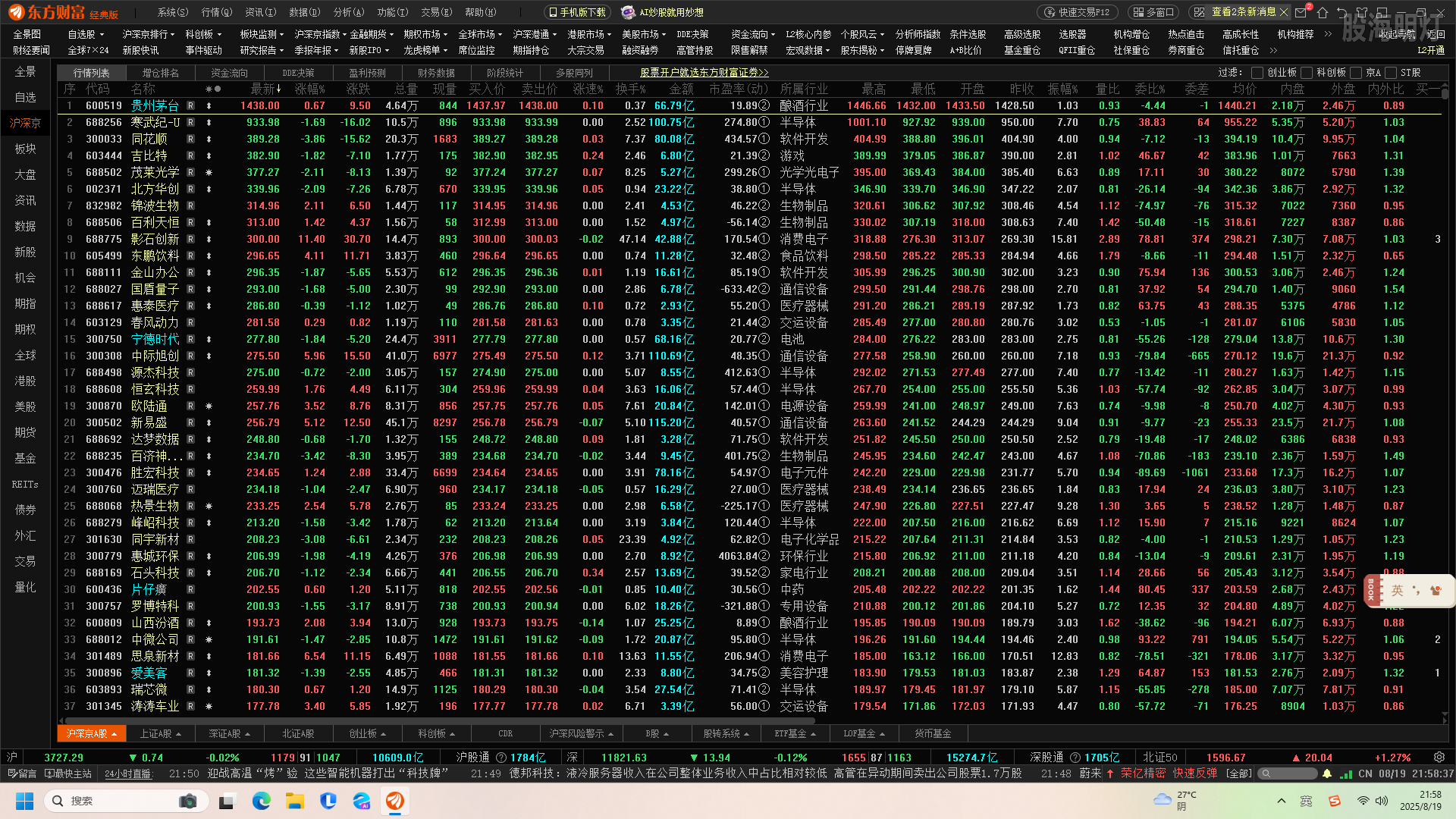
Task: Click the vertical scrollbar down arrow
Action: pos(1445,715)
